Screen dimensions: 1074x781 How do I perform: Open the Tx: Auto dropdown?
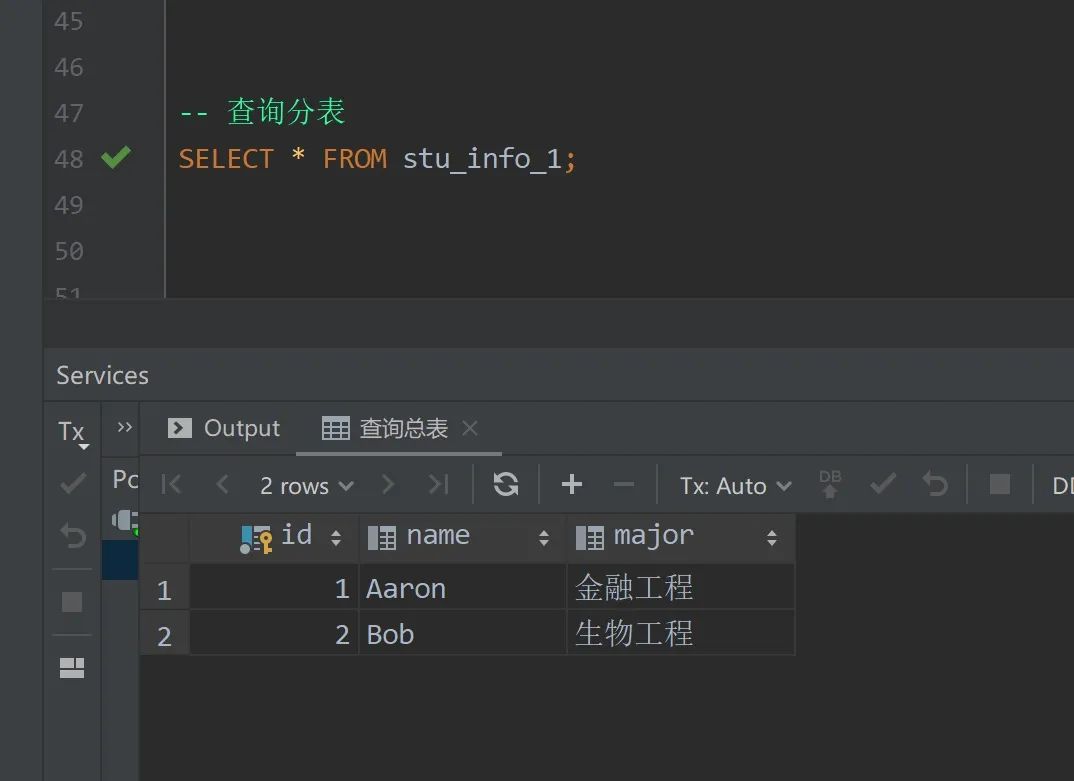click(x=736, y=486)
